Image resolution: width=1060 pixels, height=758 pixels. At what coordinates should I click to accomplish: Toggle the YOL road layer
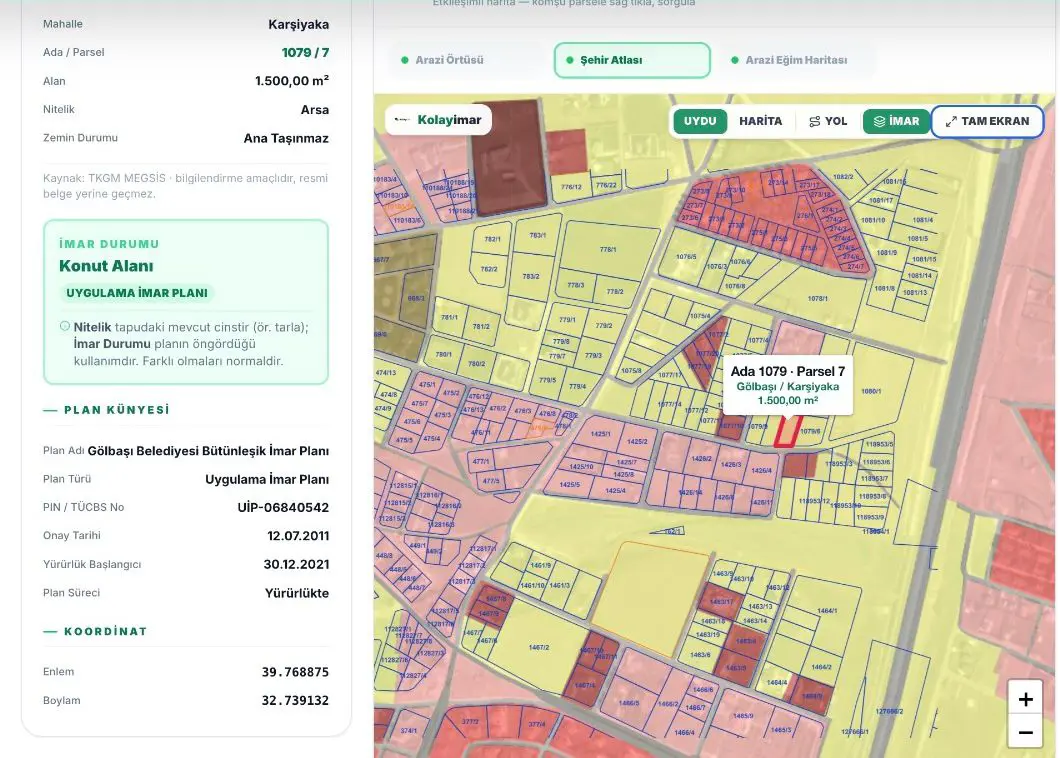pyautogui.click(x=828, y=121)
